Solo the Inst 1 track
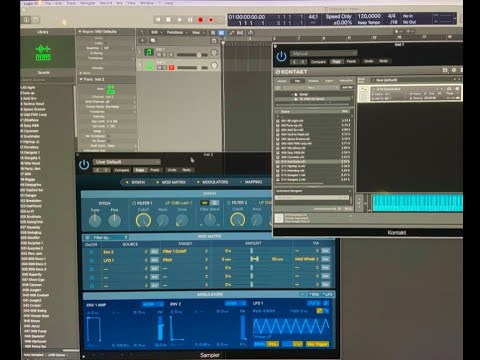 (x=165, y=55)
